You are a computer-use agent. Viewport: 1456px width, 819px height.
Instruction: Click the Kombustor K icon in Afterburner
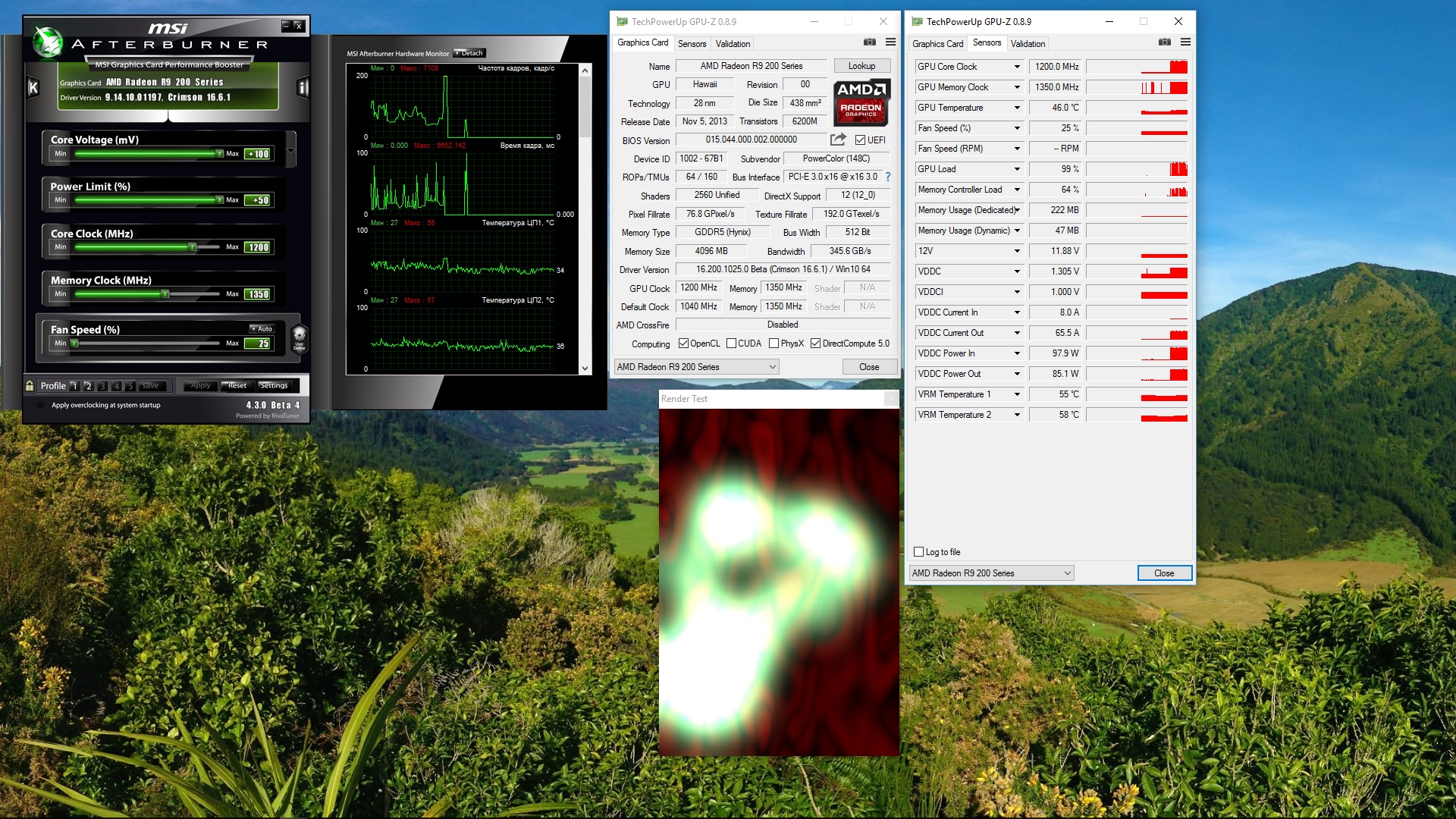coord(33,88)
